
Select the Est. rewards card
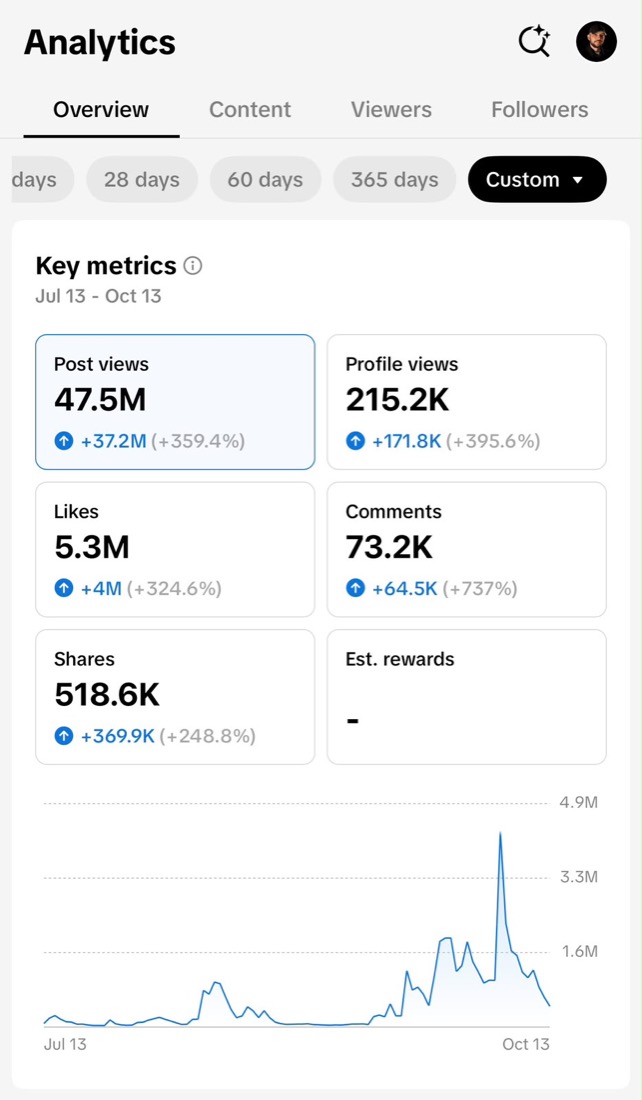[x=467, y=697]
